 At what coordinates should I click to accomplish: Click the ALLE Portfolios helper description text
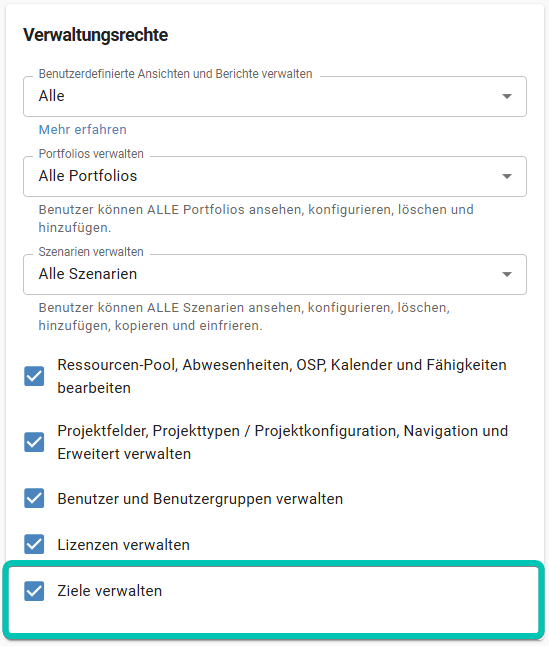pos(256,218)
